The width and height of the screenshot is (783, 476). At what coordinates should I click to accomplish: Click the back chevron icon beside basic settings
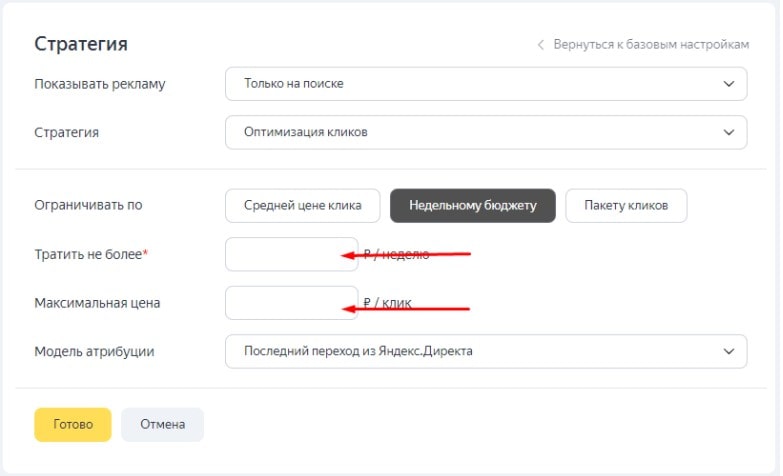coord(541,45)
